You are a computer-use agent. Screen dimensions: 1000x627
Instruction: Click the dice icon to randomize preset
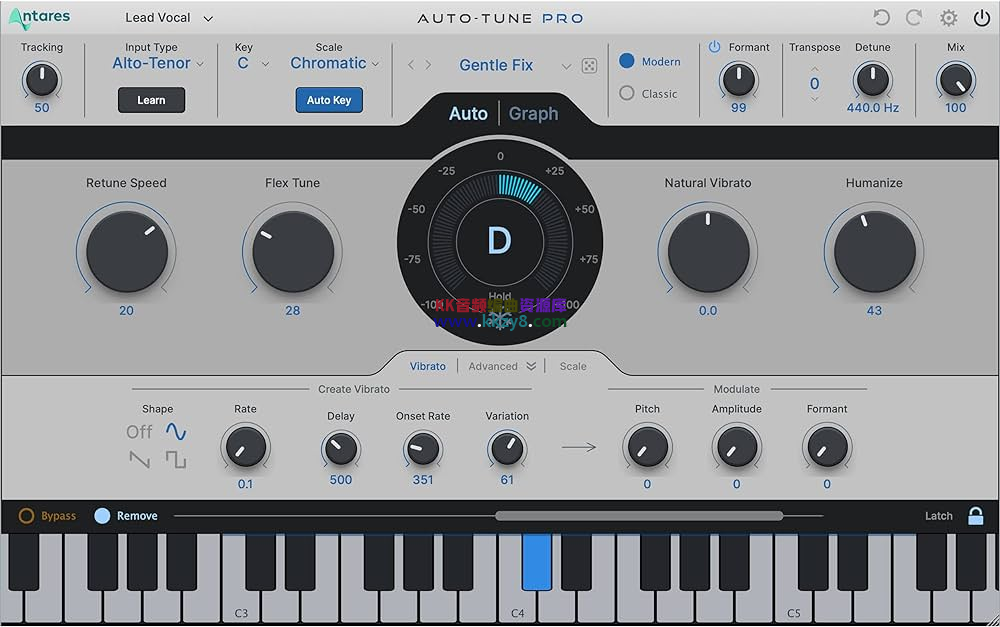tap(589, 65)
